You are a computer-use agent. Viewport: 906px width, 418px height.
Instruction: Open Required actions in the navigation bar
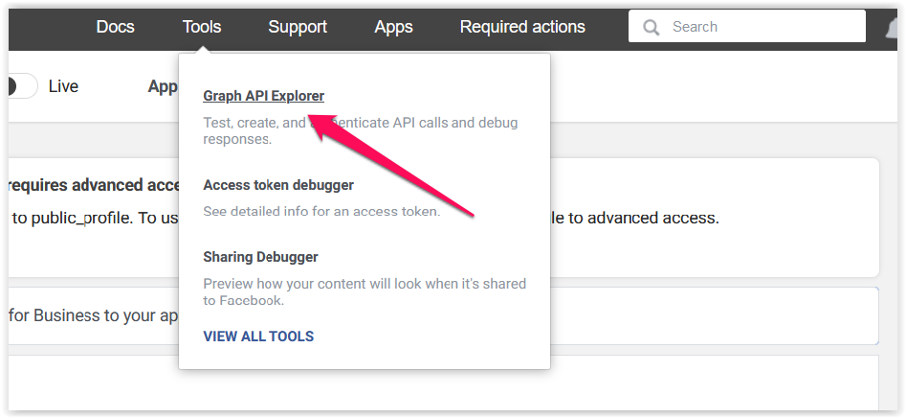point(522,27)
